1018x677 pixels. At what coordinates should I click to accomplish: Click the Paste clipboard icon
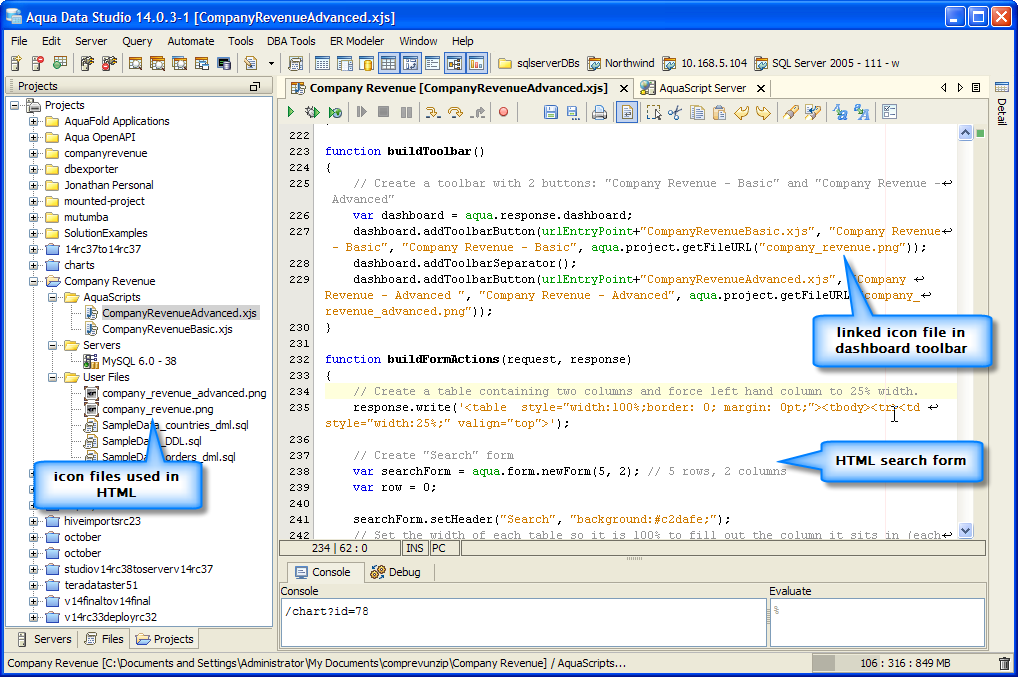point(719,112)
